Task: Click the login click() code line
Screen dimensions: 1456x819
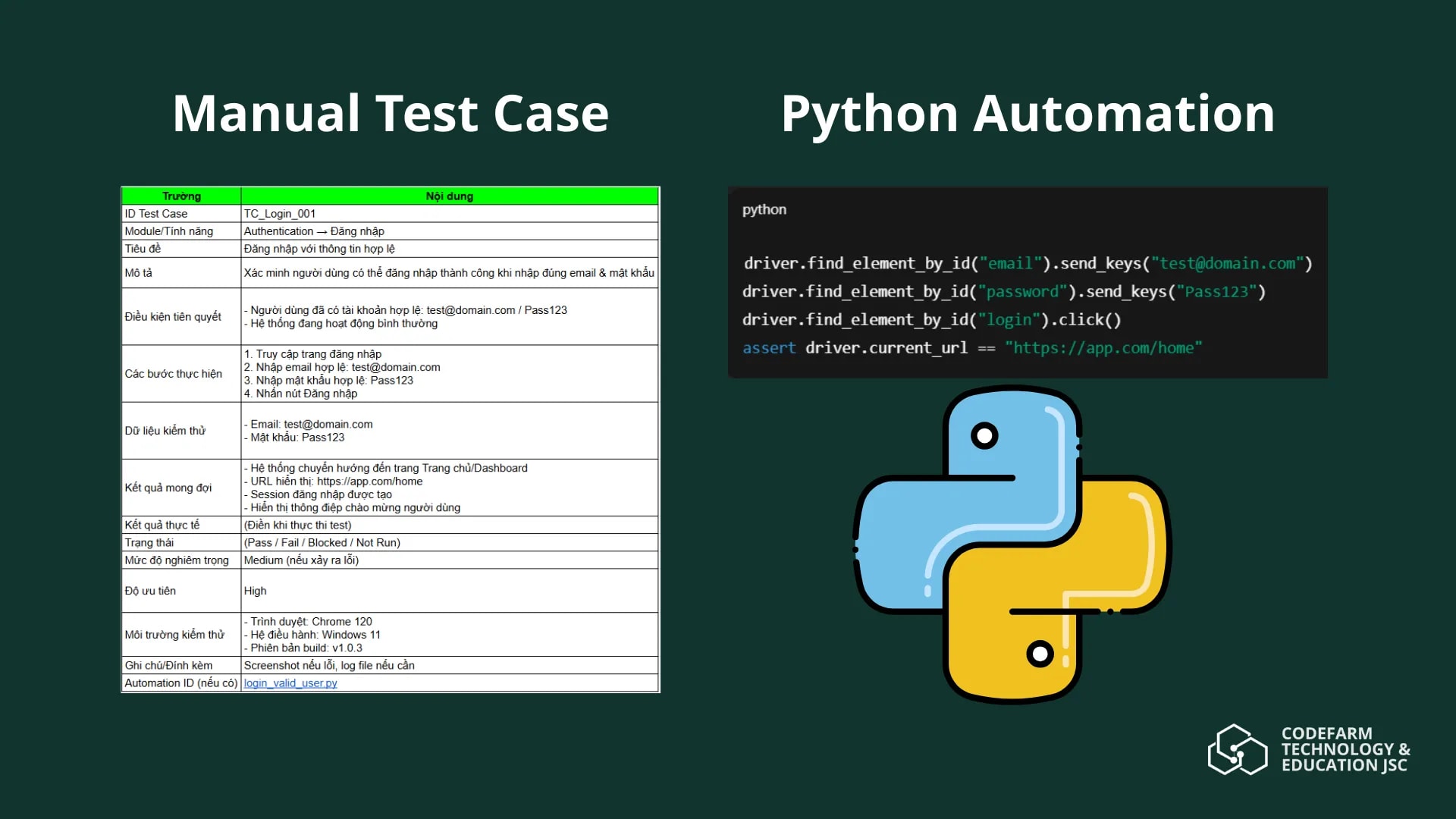Action: click(x=931, y=320)
